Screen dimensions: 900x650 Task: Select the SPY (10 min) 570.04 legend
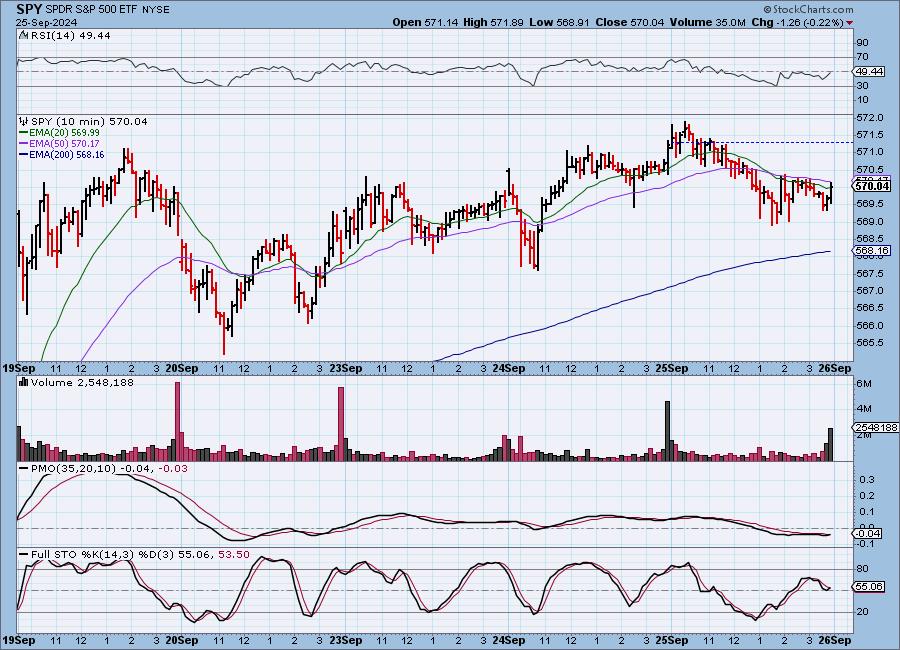tap(89, 121)
